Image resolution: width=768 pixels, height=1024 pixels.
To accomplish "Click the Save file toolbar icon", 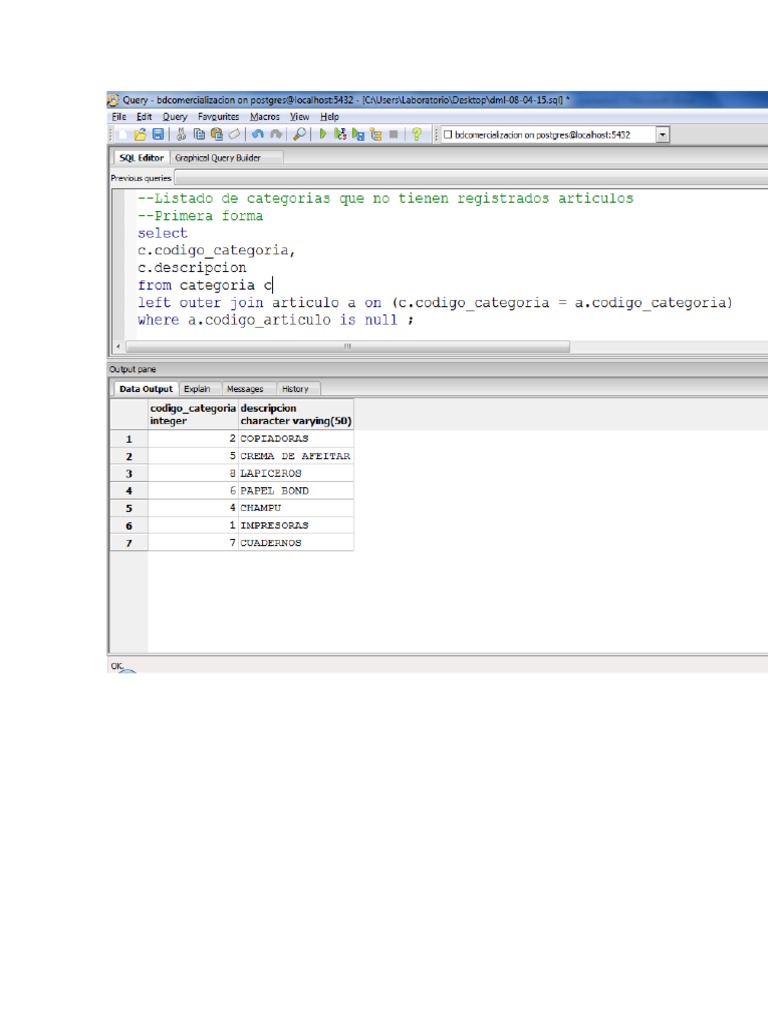I will pyautogui.click(x=158, y=134).
